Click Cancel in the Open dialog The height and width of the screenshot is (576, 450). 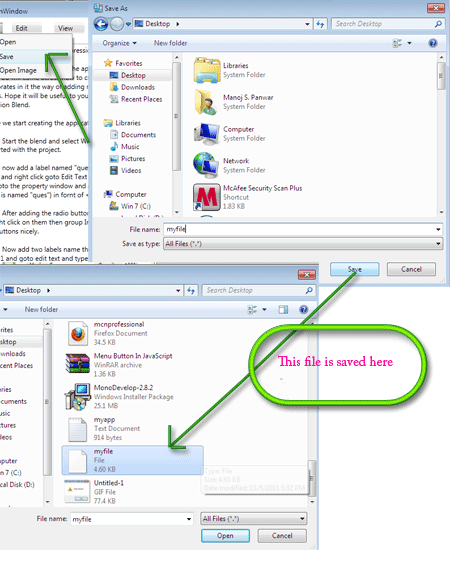[x=282, y=536]
